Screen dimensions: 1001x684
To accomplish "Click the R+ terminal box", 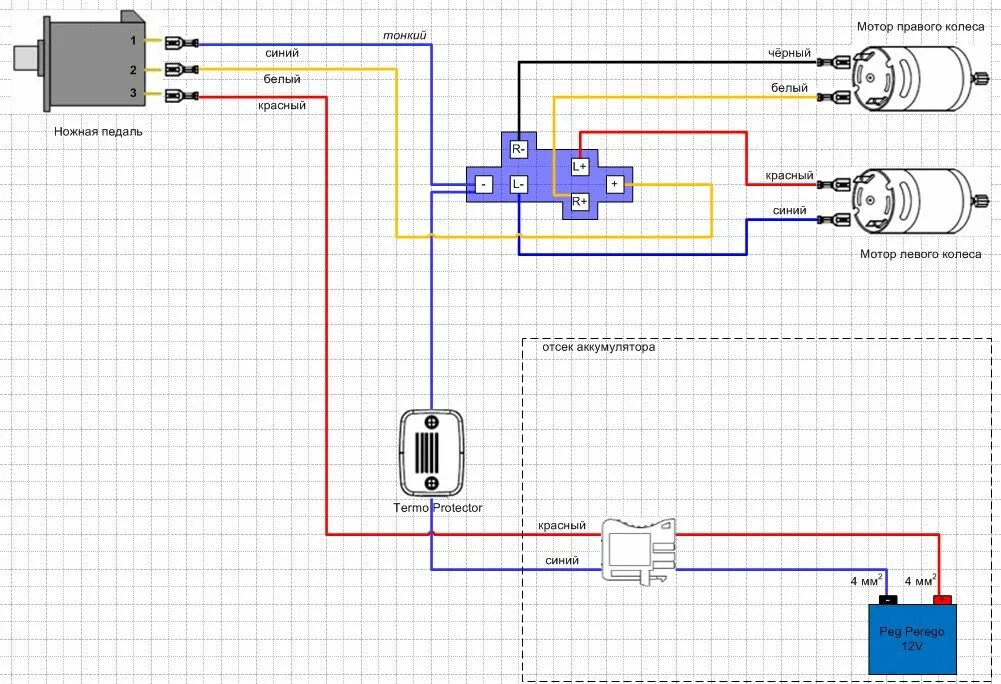I will click(x=580, y=202).
